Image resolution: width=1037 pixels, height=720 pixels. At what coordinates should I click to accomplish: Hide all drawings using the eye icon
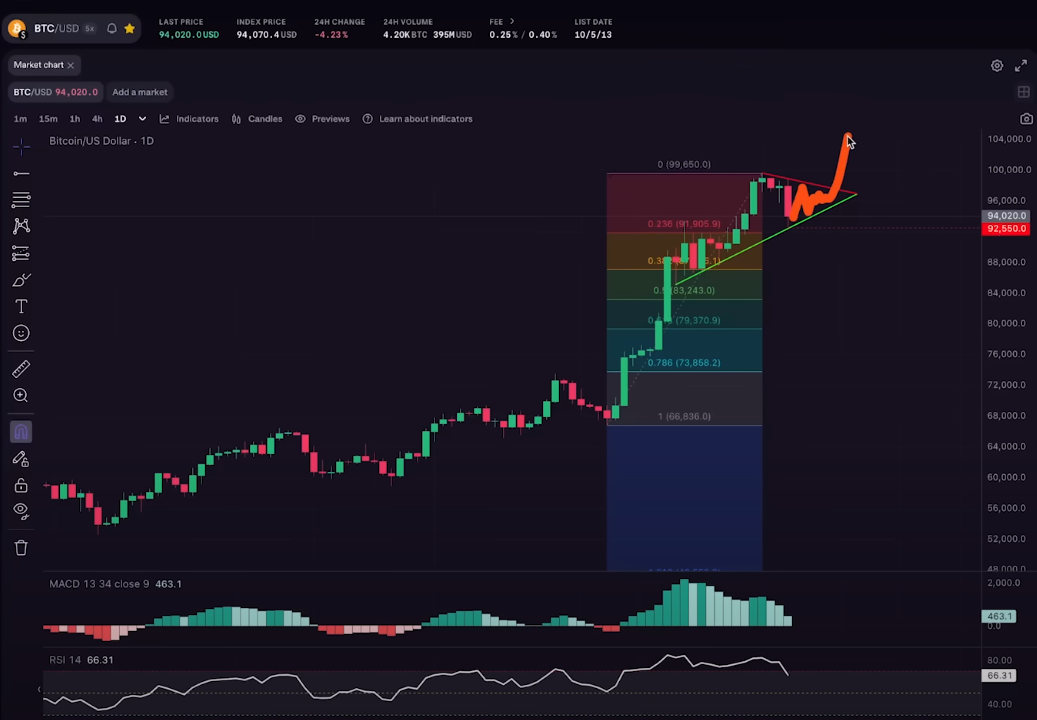coord(21,511)
